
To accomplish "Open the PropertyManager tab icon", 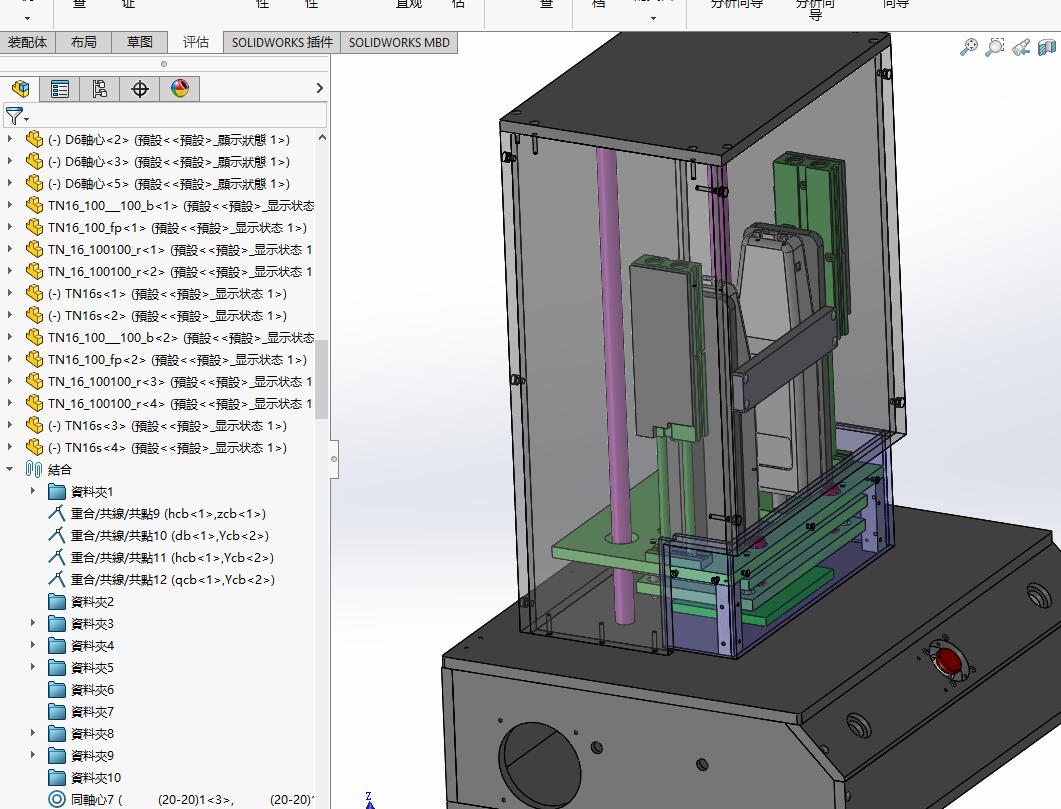I will (60, 89).
